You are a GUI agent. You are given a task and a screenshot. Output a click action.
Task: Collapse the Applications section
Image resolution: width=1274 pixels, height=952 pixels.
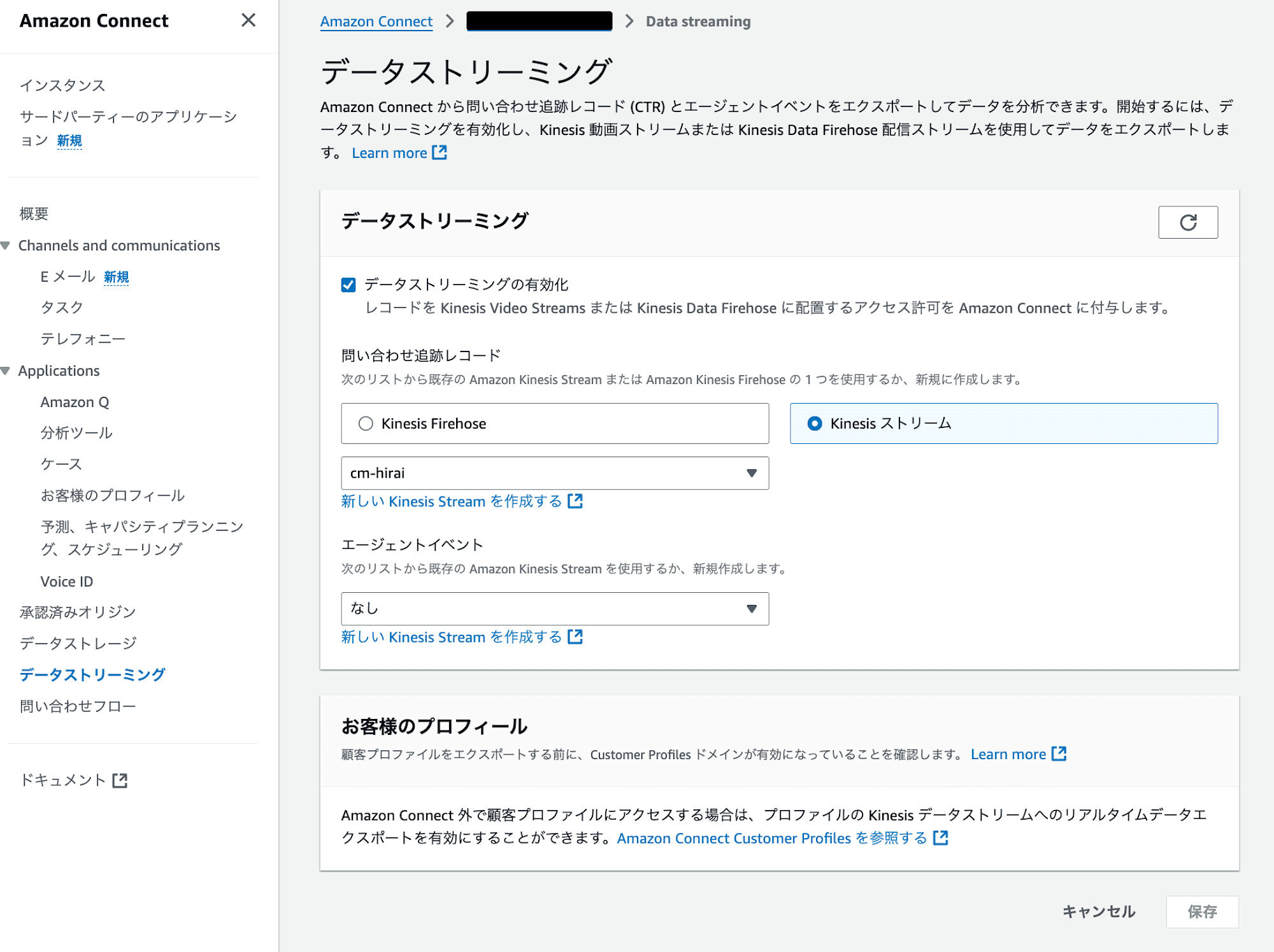(6, 371)
